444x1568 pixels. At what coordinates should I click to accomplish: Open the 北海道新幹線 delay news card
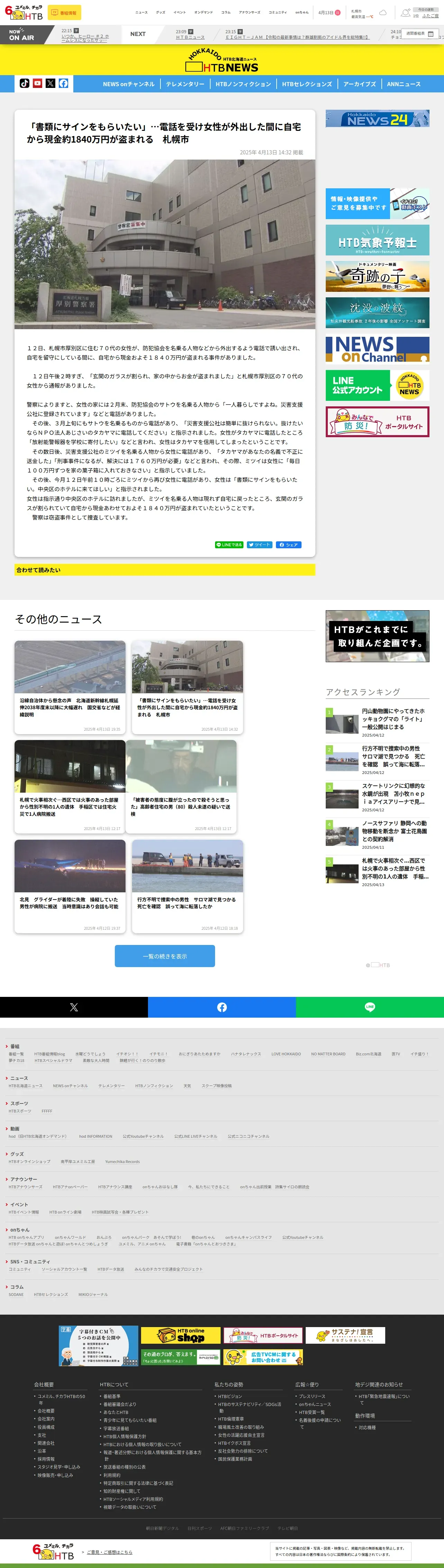(70, 687)
